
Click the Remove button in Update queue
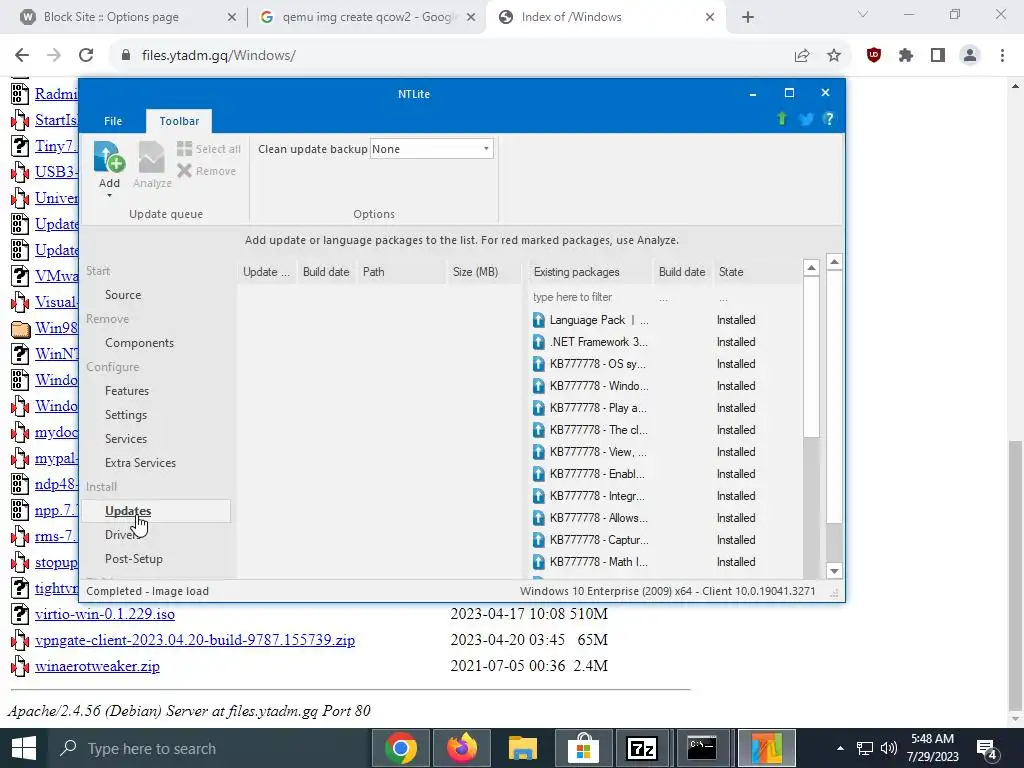206,171
